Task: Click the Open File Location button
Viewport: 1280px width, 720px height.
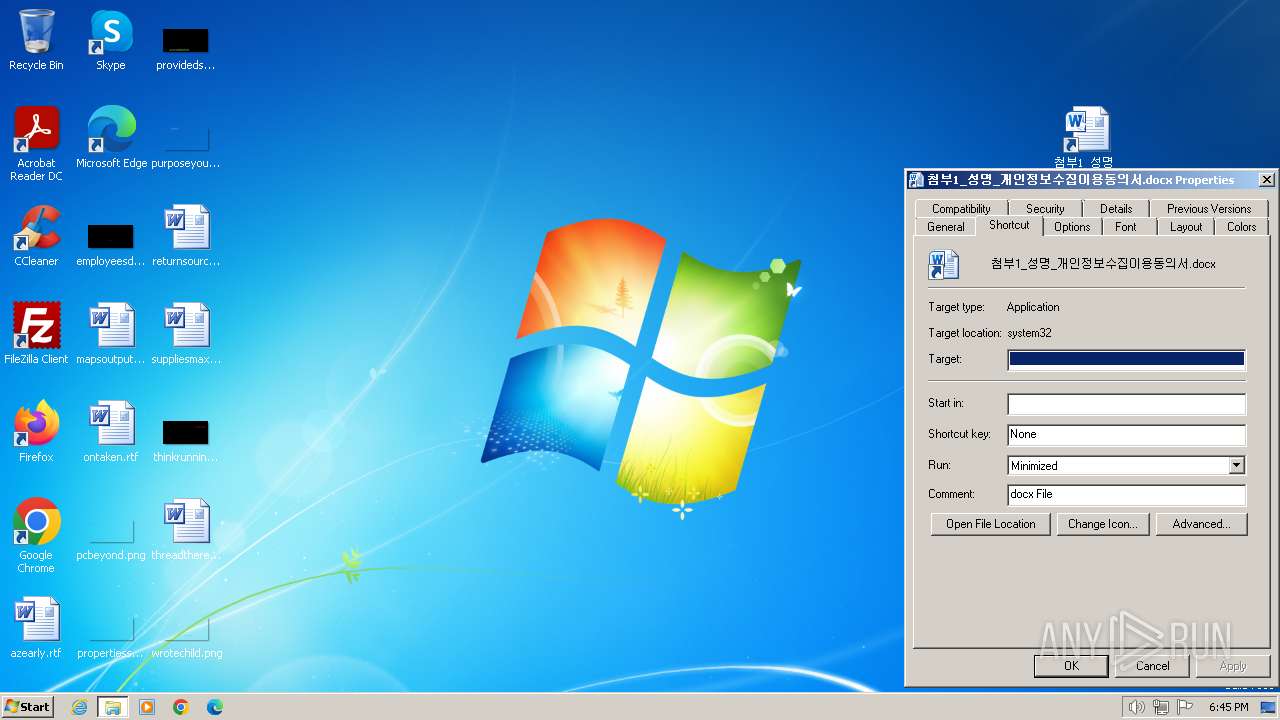Action: [x=991, y=524]
